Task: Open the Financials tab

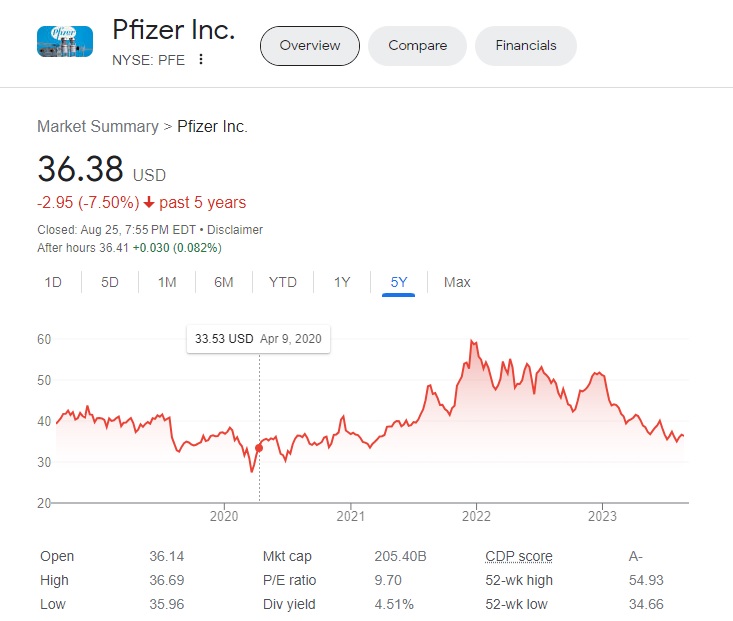Action: point(525,46)
